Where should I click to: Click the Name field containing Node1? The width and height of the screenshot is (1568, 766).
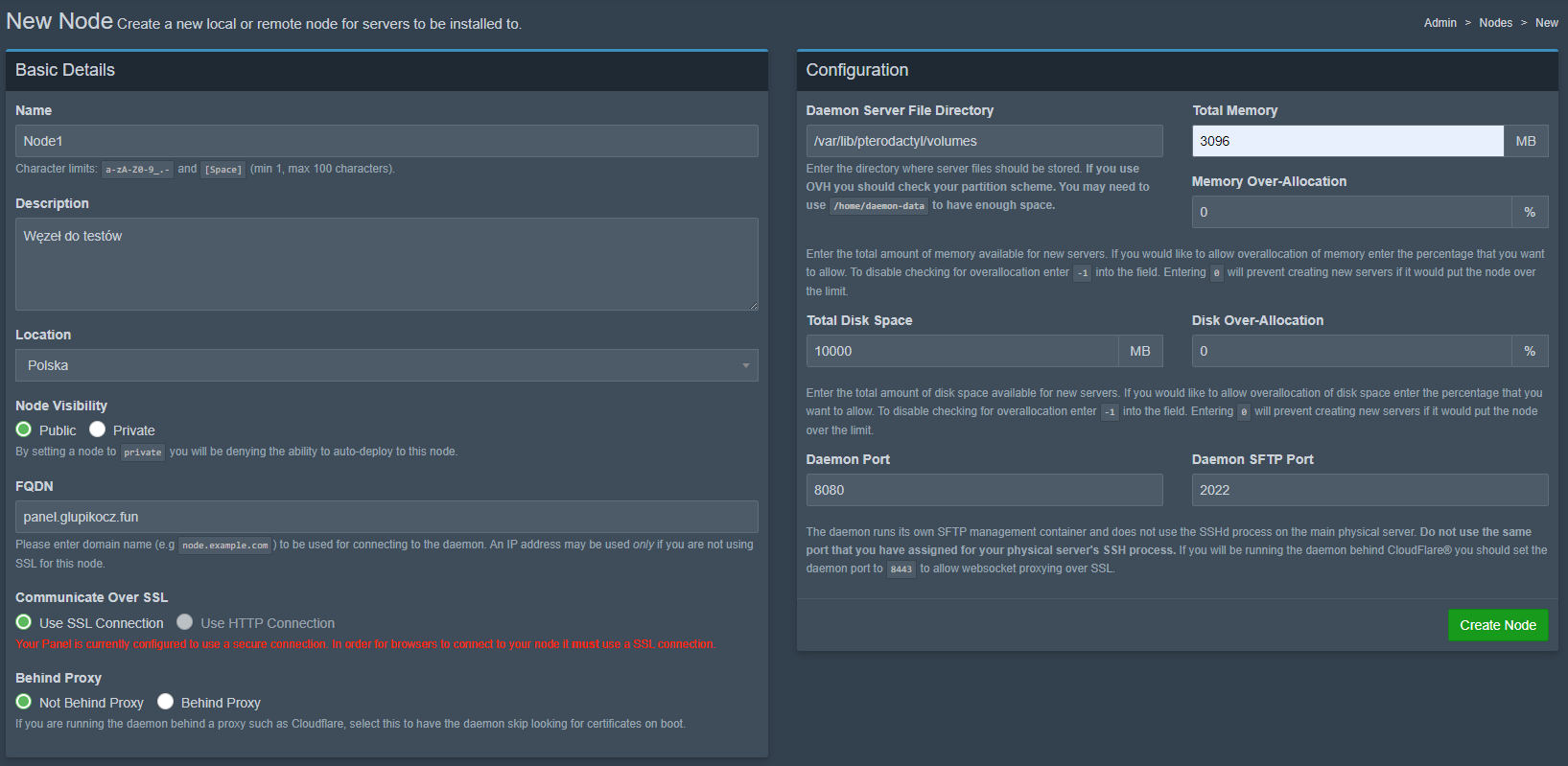386,141
